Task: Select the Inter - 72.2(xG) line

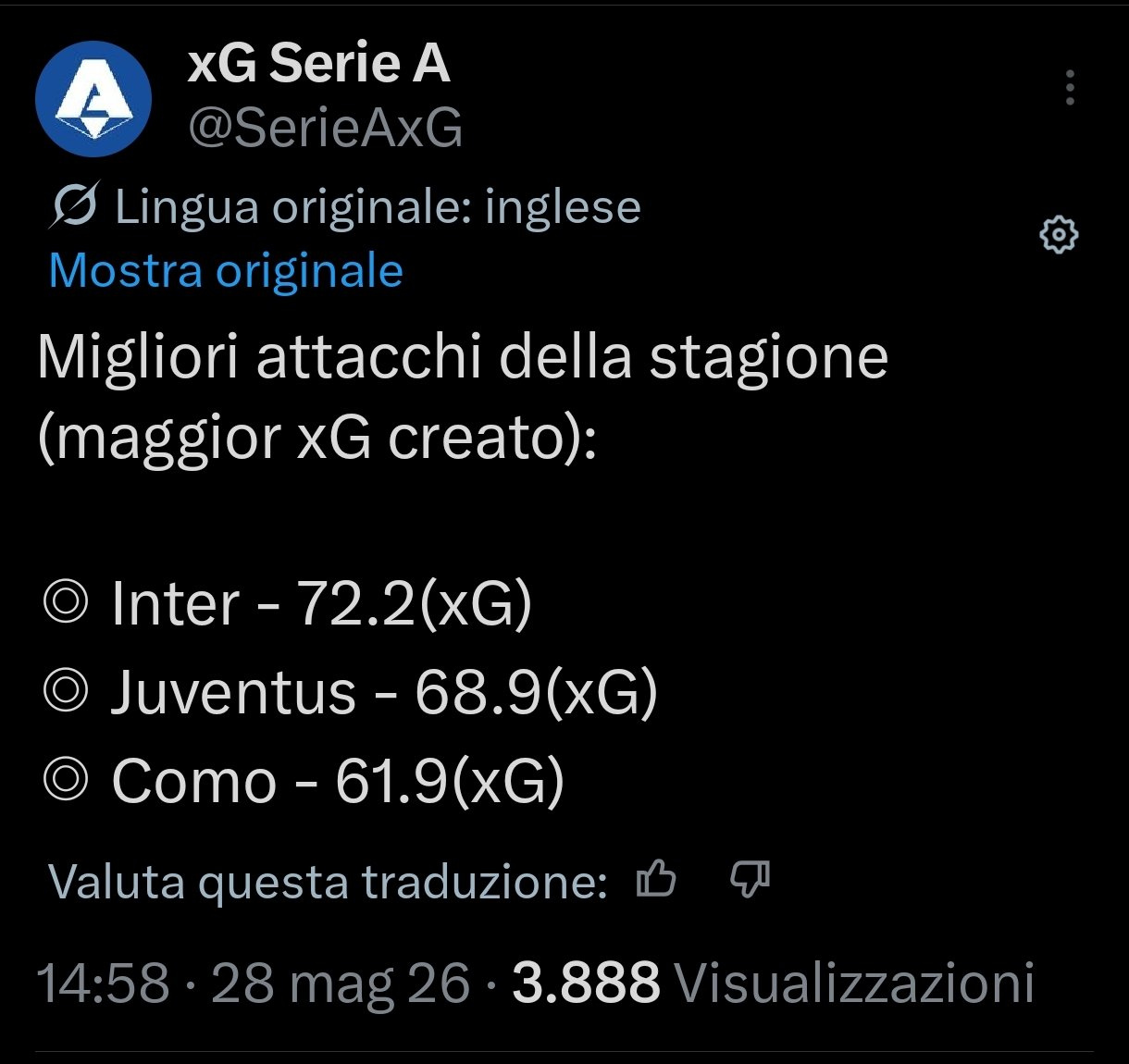Action: (x=321, y=604)
